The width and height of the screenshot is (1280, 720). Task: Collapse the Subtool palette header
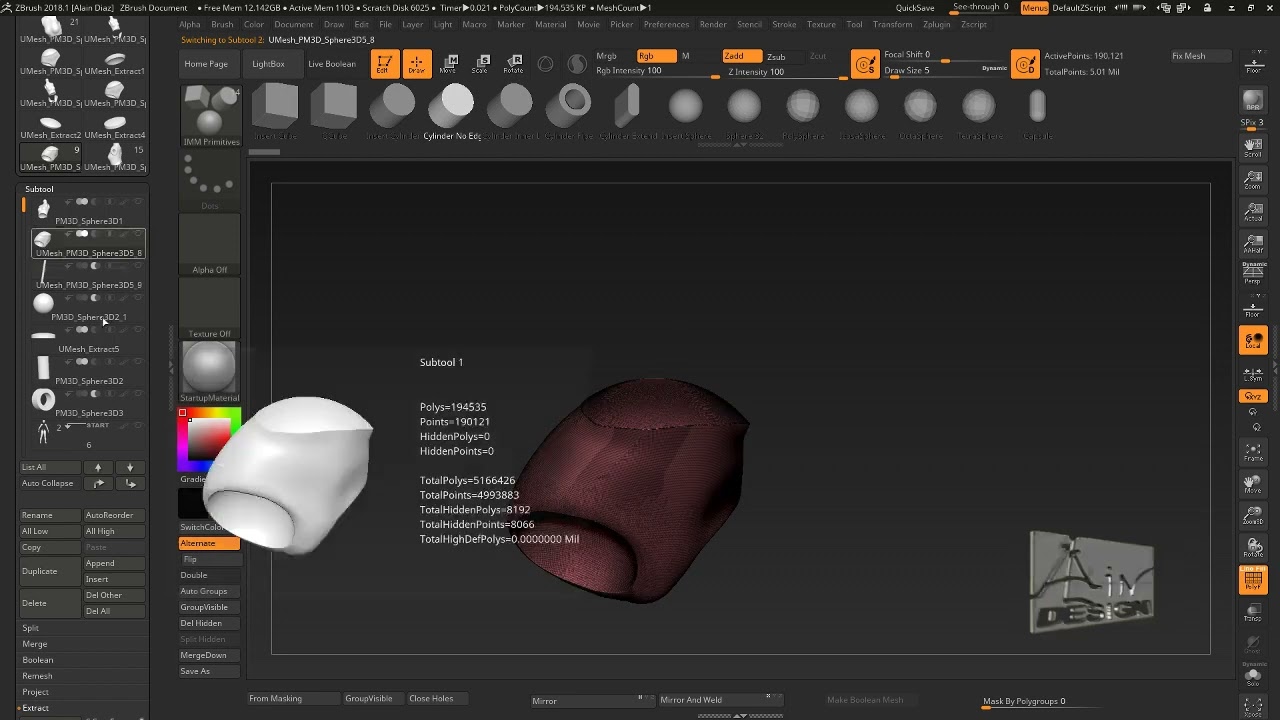pos(40,189)
